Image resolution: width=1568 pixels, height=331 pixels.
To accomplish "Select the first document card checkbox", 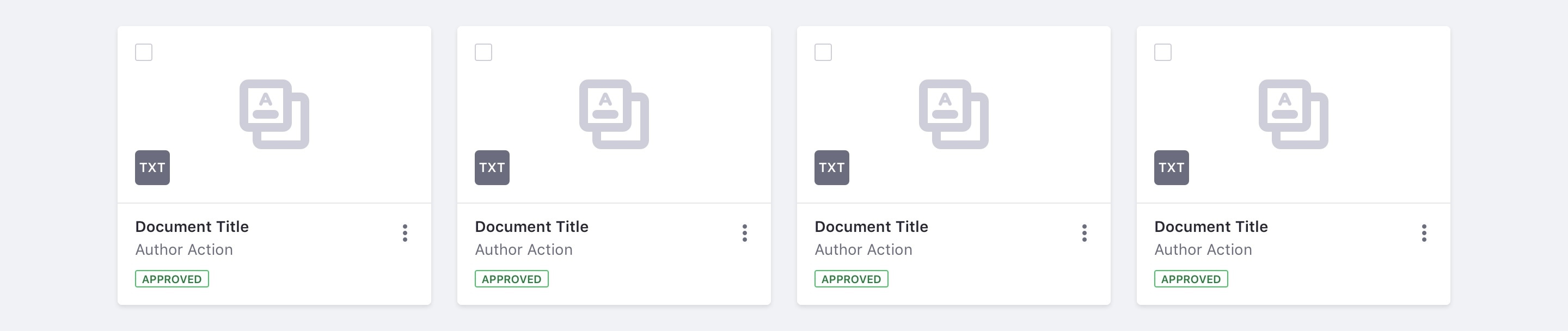I will [144, 52].
